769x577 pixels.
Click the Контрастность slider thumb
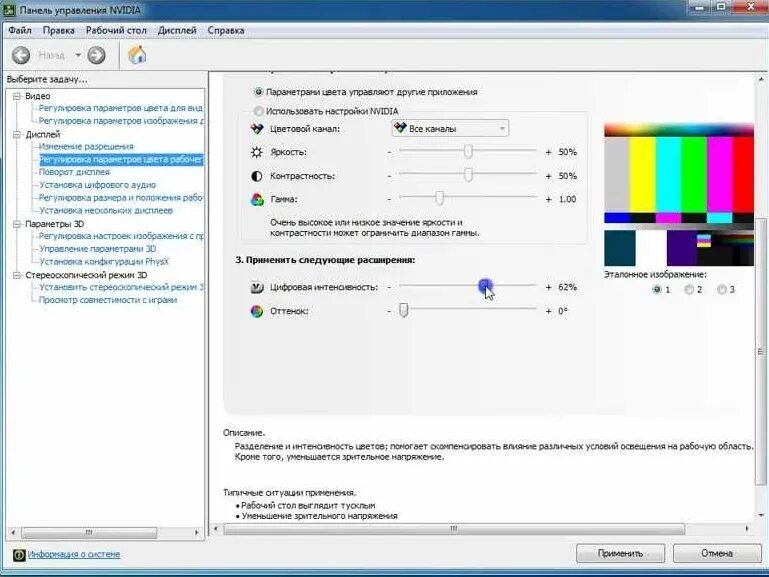pyautogui.click(x=468, y=175)
